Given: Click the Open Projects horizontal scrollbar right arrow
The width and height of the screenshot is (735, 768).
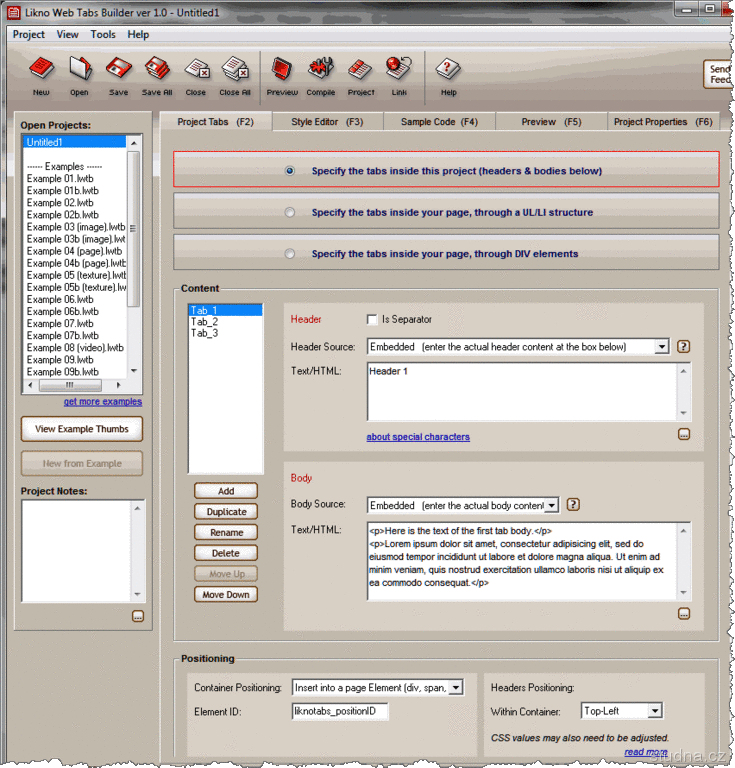Looking at the screenshot, I should click(118, 385).
